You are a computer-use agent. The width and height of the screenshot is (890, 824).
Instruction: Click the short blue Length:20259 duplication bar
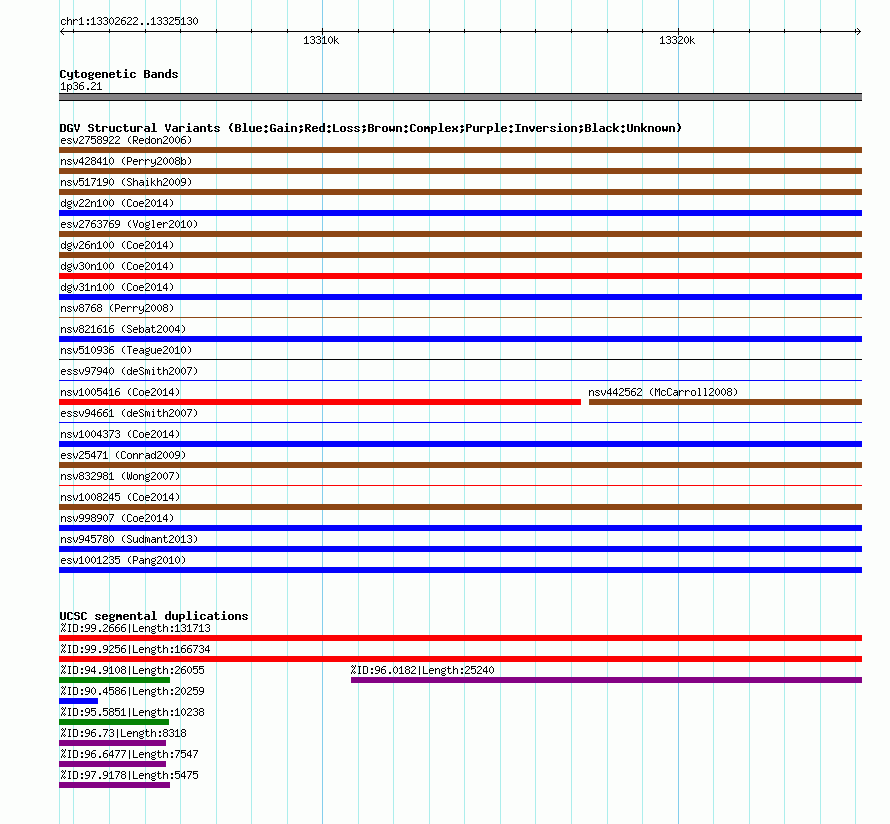point(78,701)
